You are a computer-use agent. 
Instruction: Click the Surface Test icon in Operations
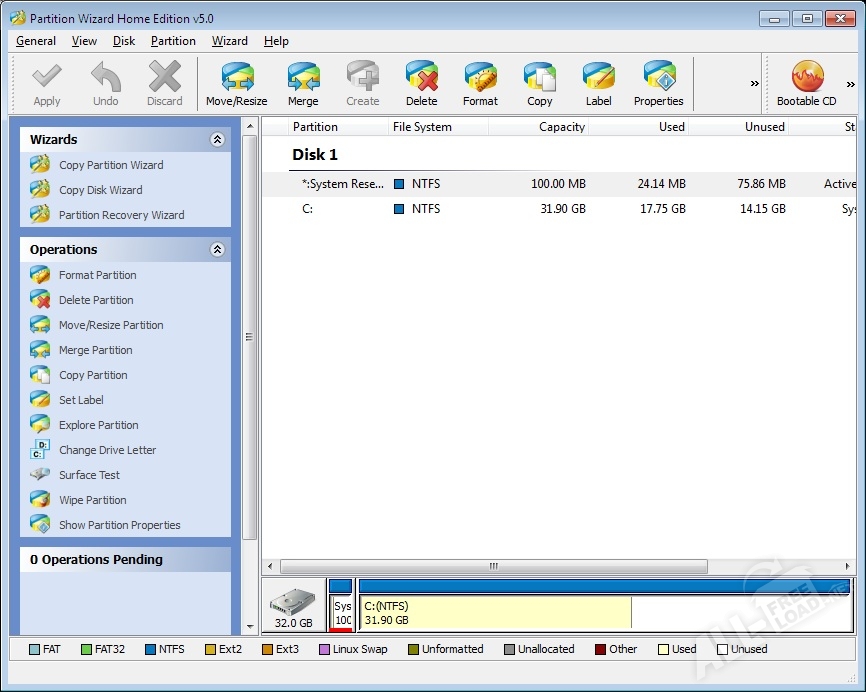[x=40, y=475]
